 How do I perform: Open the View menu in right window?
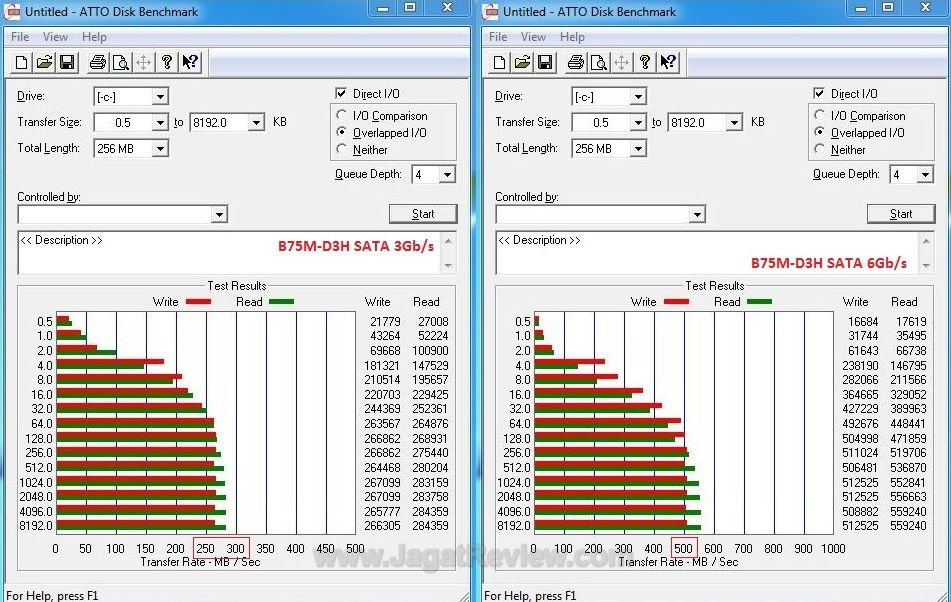pos(533,37)
